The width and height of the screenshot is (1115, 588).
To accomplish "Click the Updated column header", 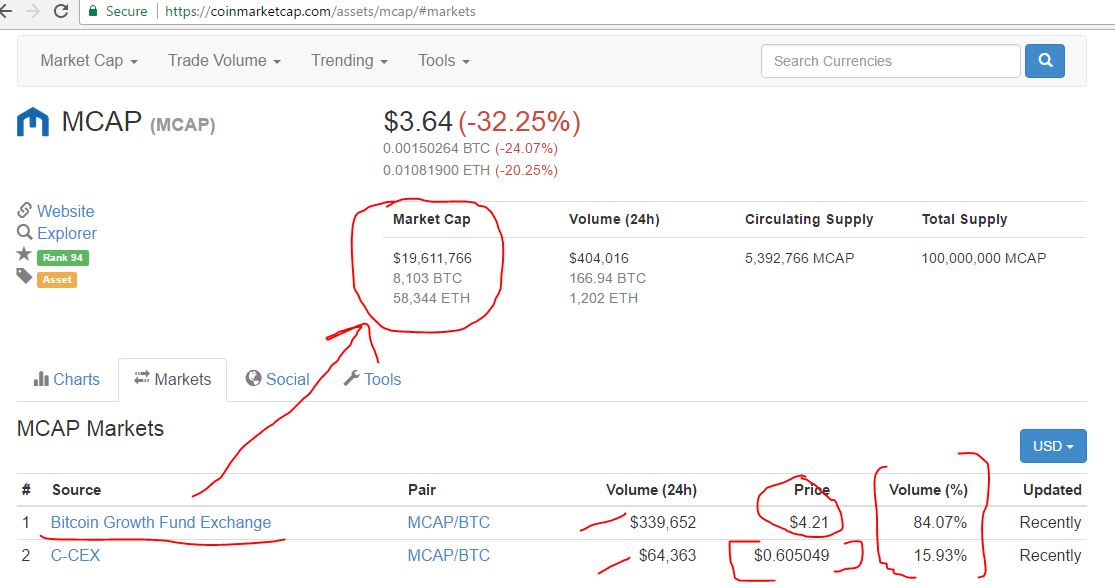I will pos(1052,490).
